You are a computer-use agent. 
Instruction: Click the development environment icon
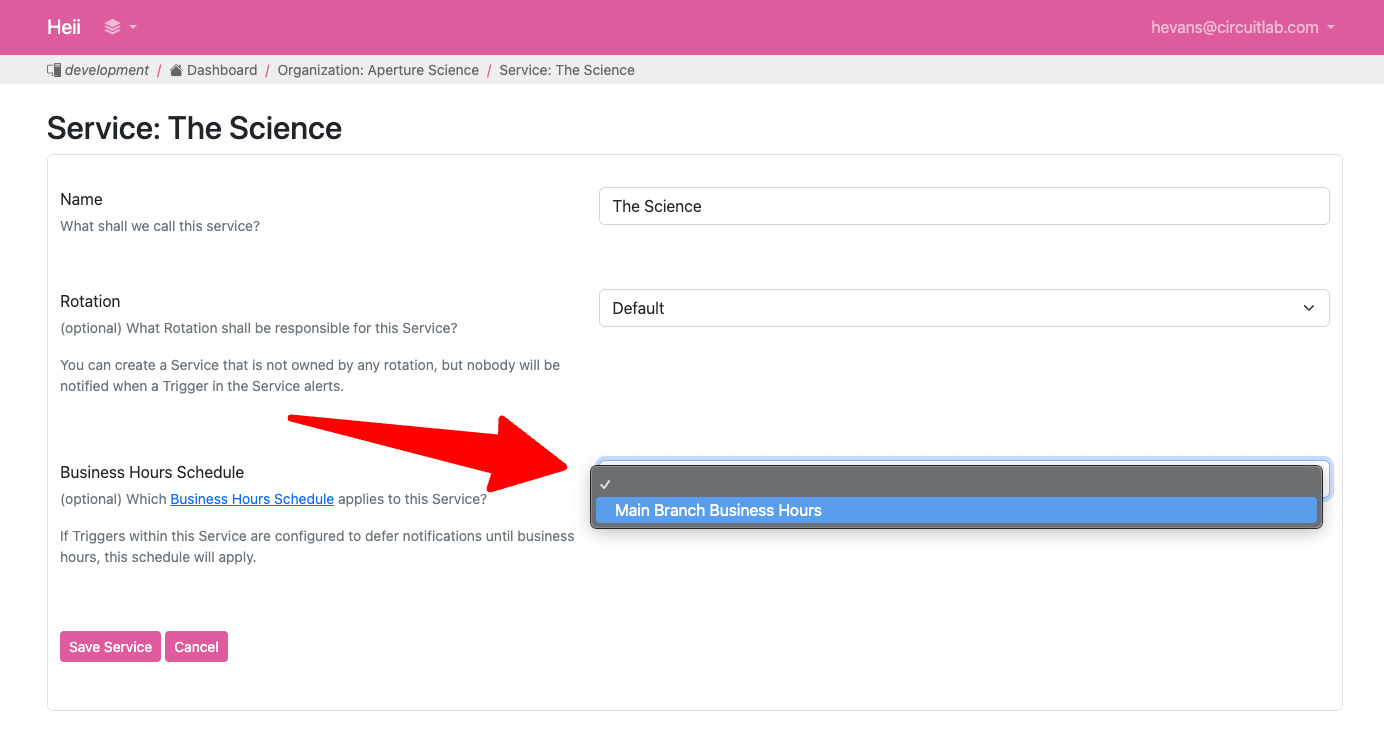[x=54, y=70]
